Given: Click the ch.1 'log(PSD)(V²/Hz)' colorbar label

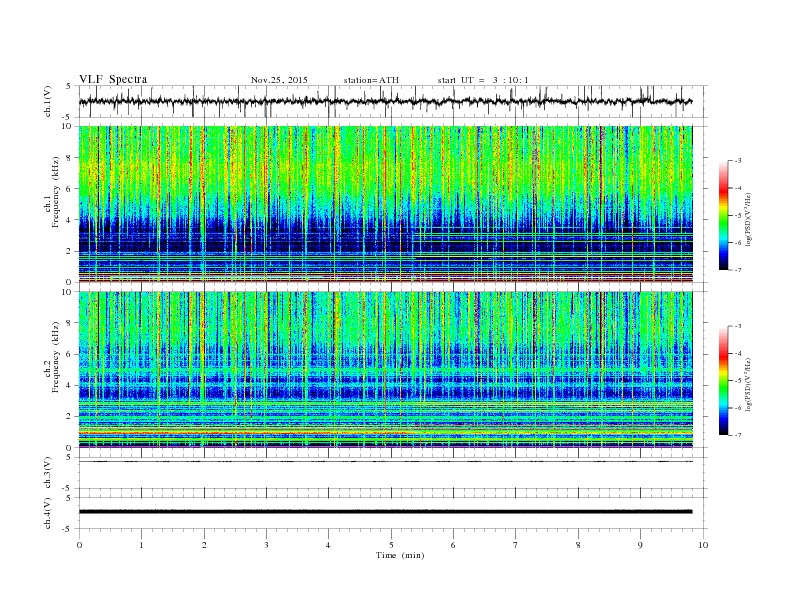Looking at the screenshot, I should click(748, 219).
